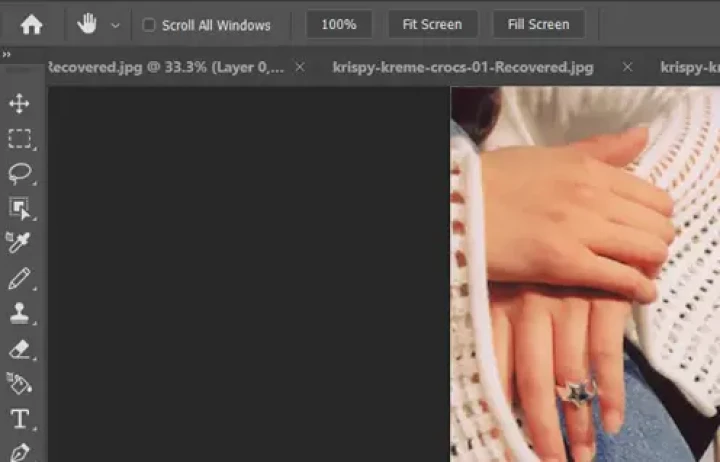Close the Recovered.jpg @ 33.3% tab
Viewport: 720px width, 462px height.
click(300, 68)
